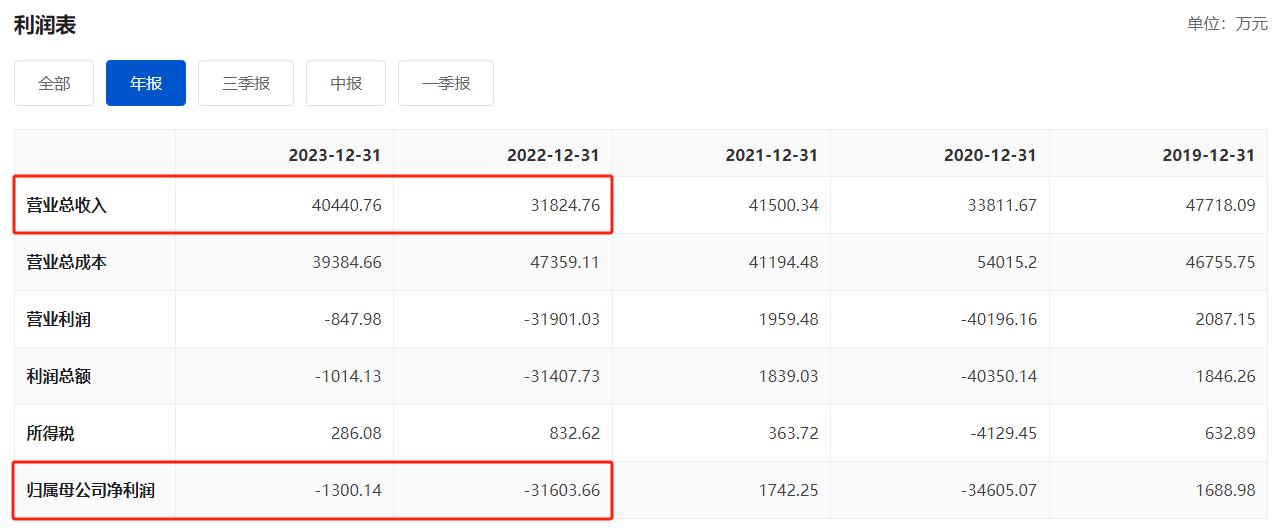Open the 三季报 tab

point(246,83)
